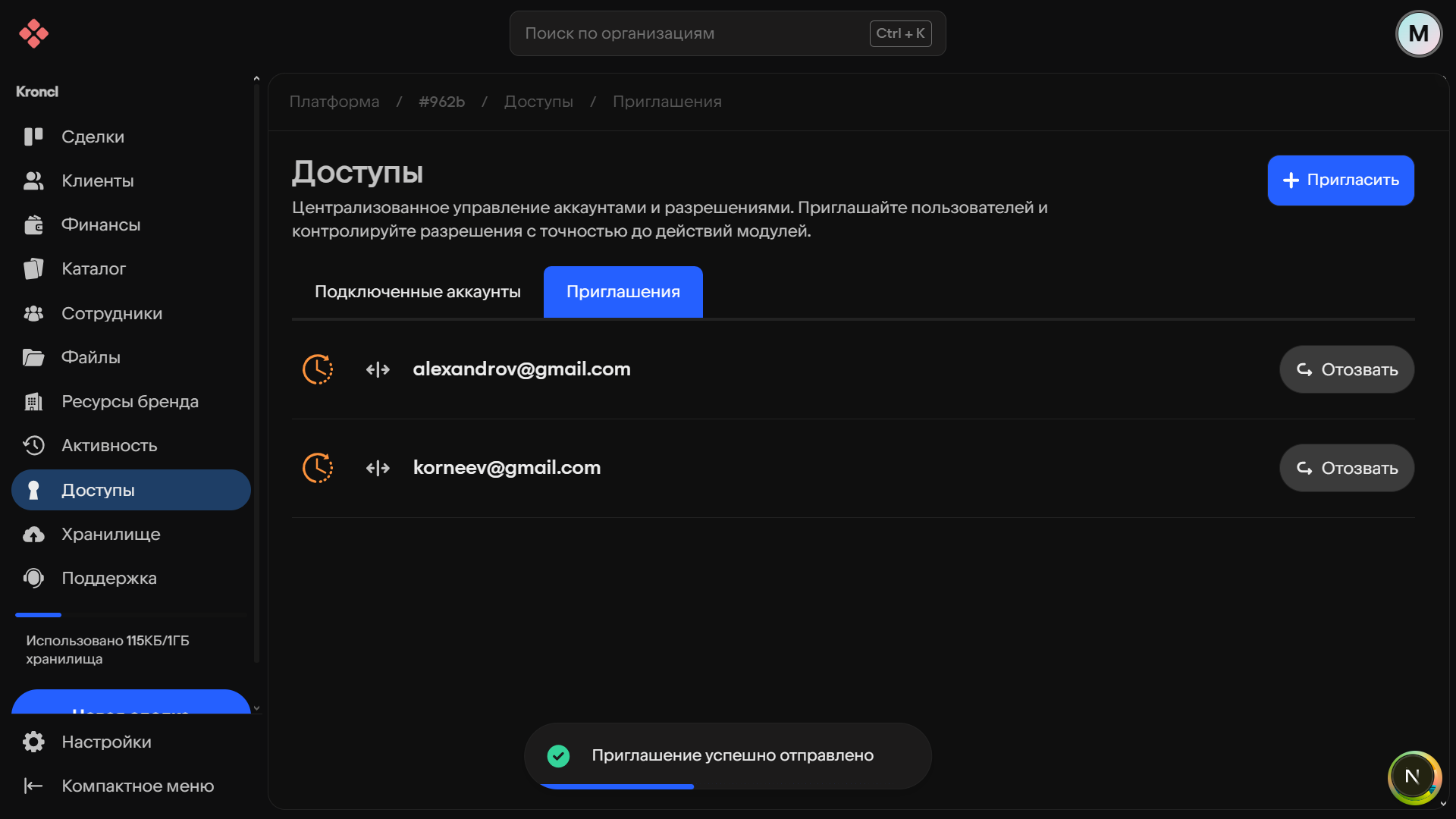The image size is (1456, 819).
Task: Go to Каталог section
Action: [93, 268]
